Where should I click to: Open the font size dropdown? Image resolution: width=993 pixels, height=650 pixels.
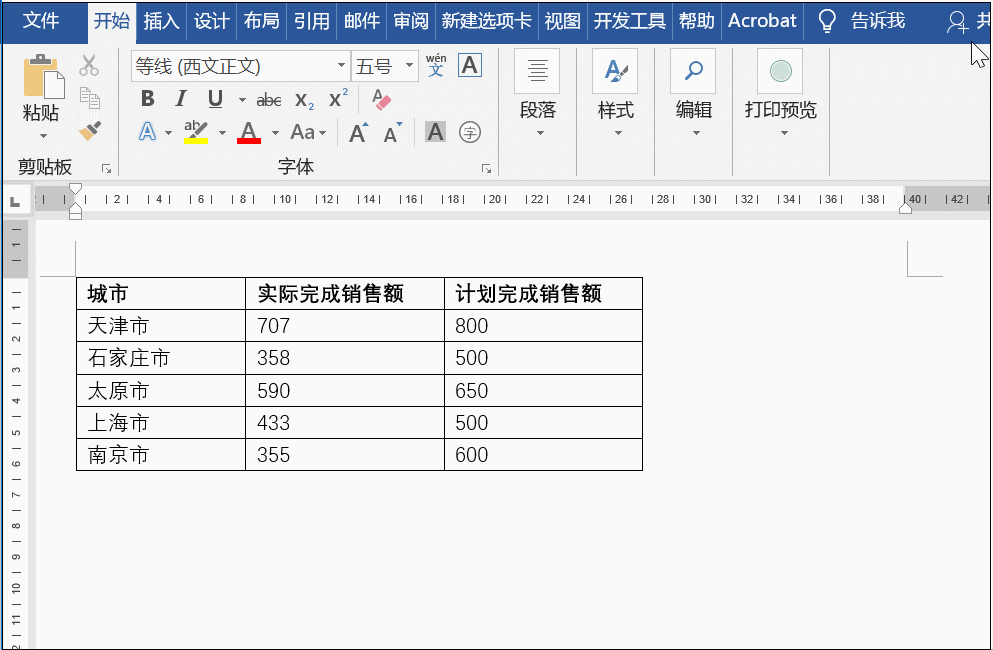[x=409, y=66]
